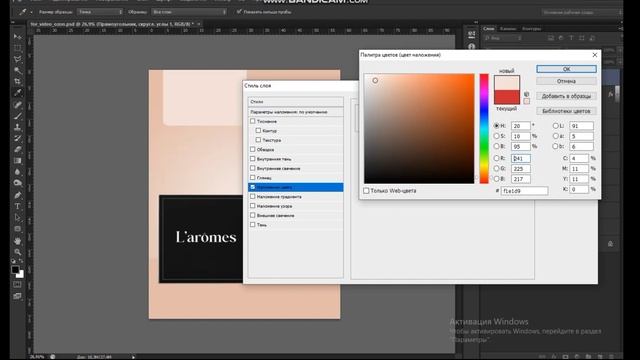Click the hex color input field
The height and width of the screenshot is (360, 640).
pos(524,191)
